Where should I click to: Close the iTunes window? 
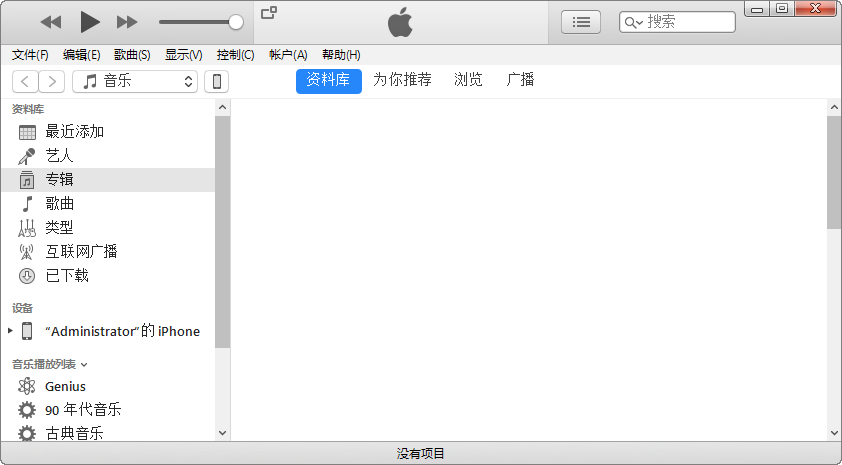click(x=816, y=8)
